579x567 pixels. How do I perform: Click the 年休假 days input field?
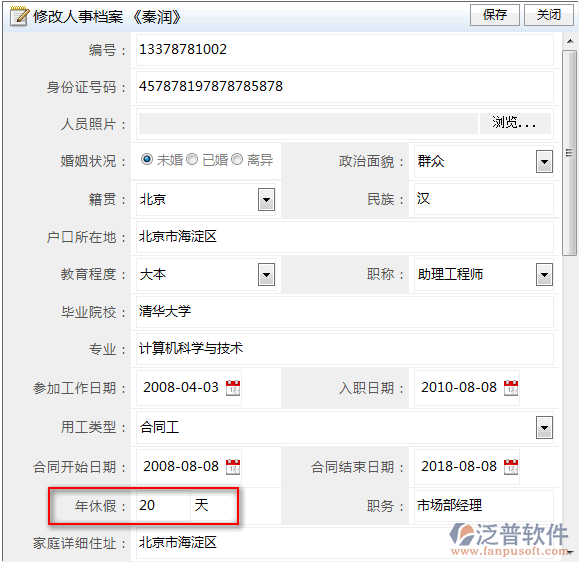point(163,505)
